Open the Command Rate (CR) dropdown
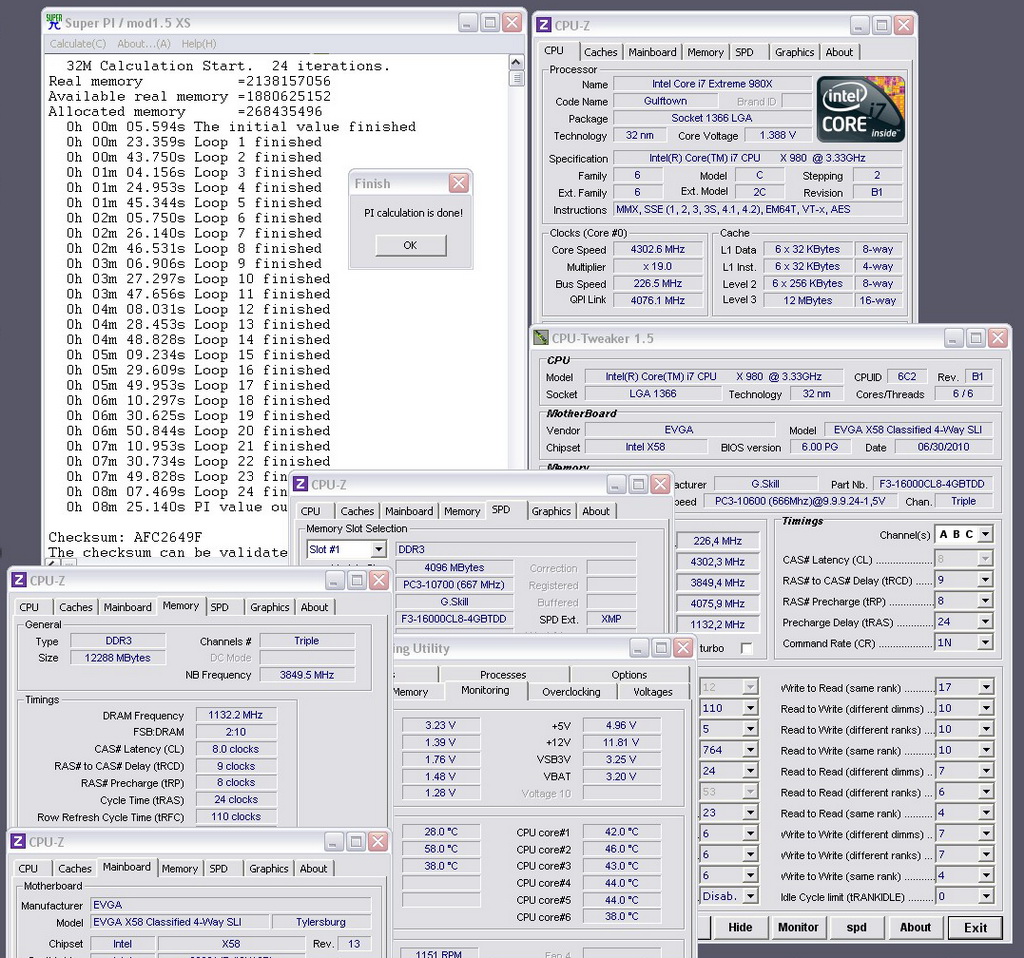This screenshot has width=1024, height=958. point(985,643)
